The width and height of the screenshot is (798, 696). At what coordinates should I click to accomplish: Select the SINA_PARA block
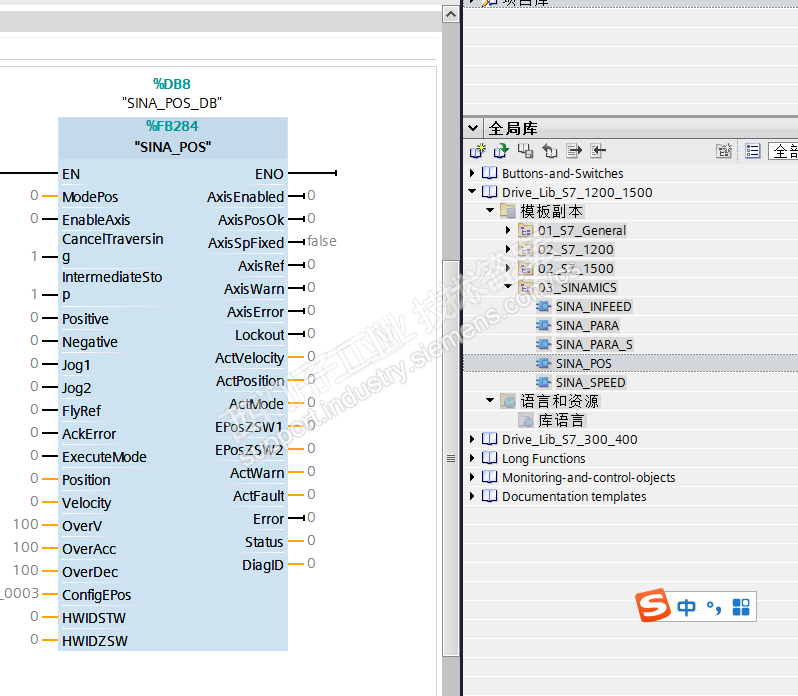tap(587, 325)
